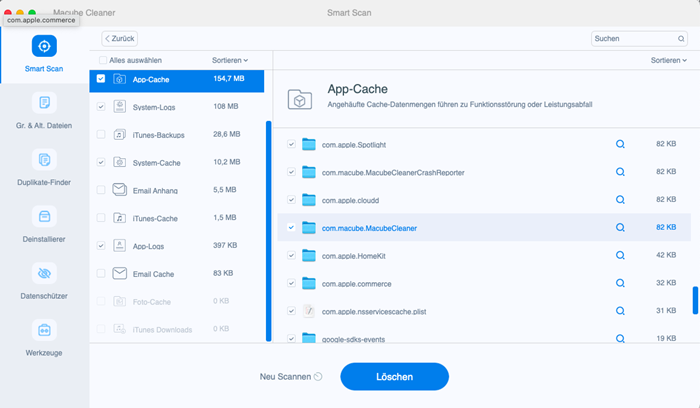Viewport: 700px width, 408px height.
Task: Uncheck the System-Cache checkbox
Action: click(x=101, y=162)
